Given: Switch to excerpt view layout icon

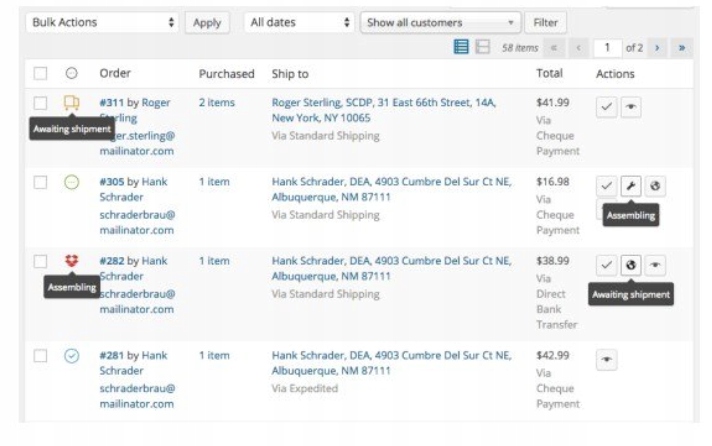Looking at the screenshot, I should point(482,47).
